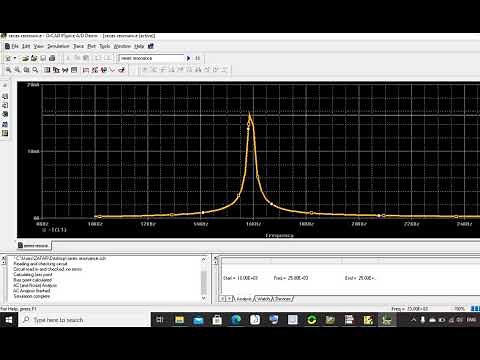The width and height of the screenshot is (480, 360).
Task: Click the Run simulation play button
Action: (x=189, y=58)
